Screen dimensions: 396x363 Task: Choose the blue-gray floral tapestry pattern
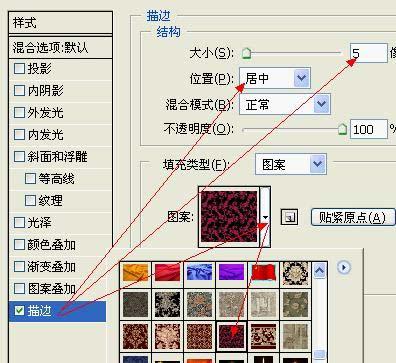[x=199, y=304]
